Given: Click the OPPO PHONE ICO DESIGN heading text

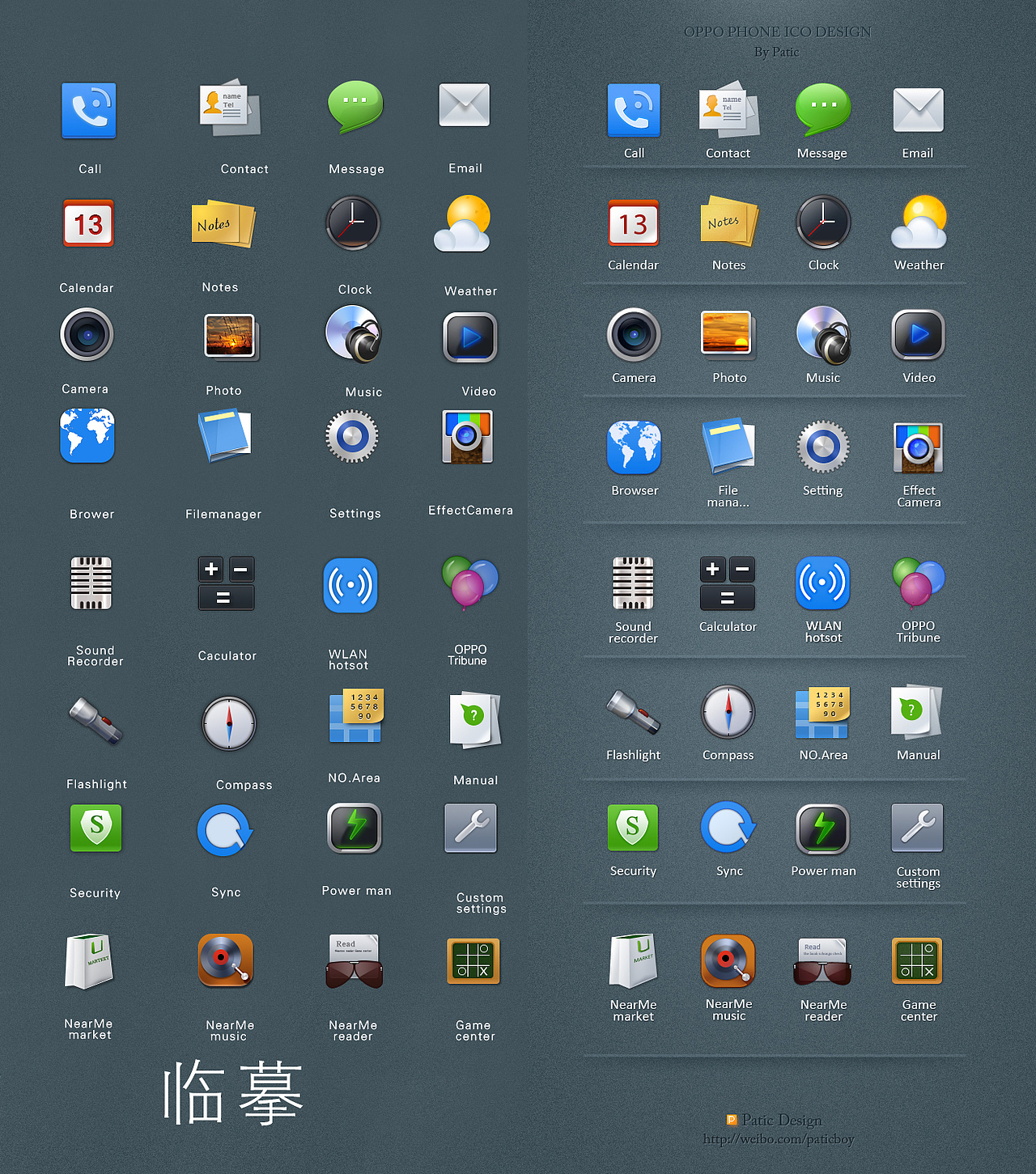Looking at the screenshot, I should 778,32.
